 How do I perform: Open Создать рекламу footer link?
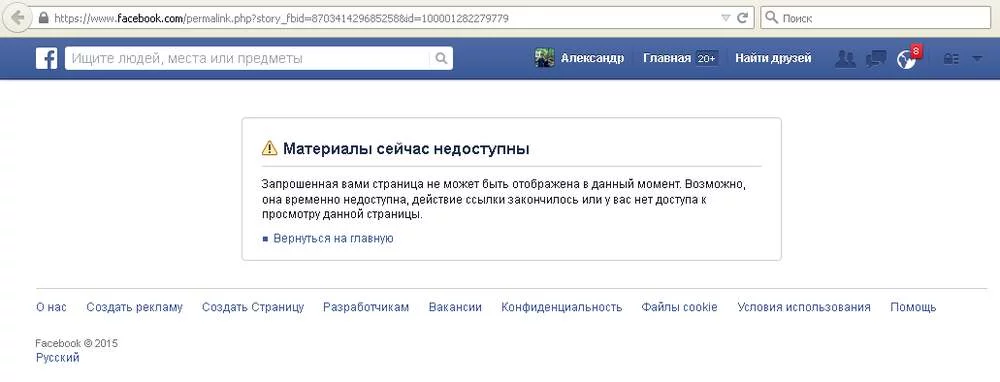click(135, 307)
